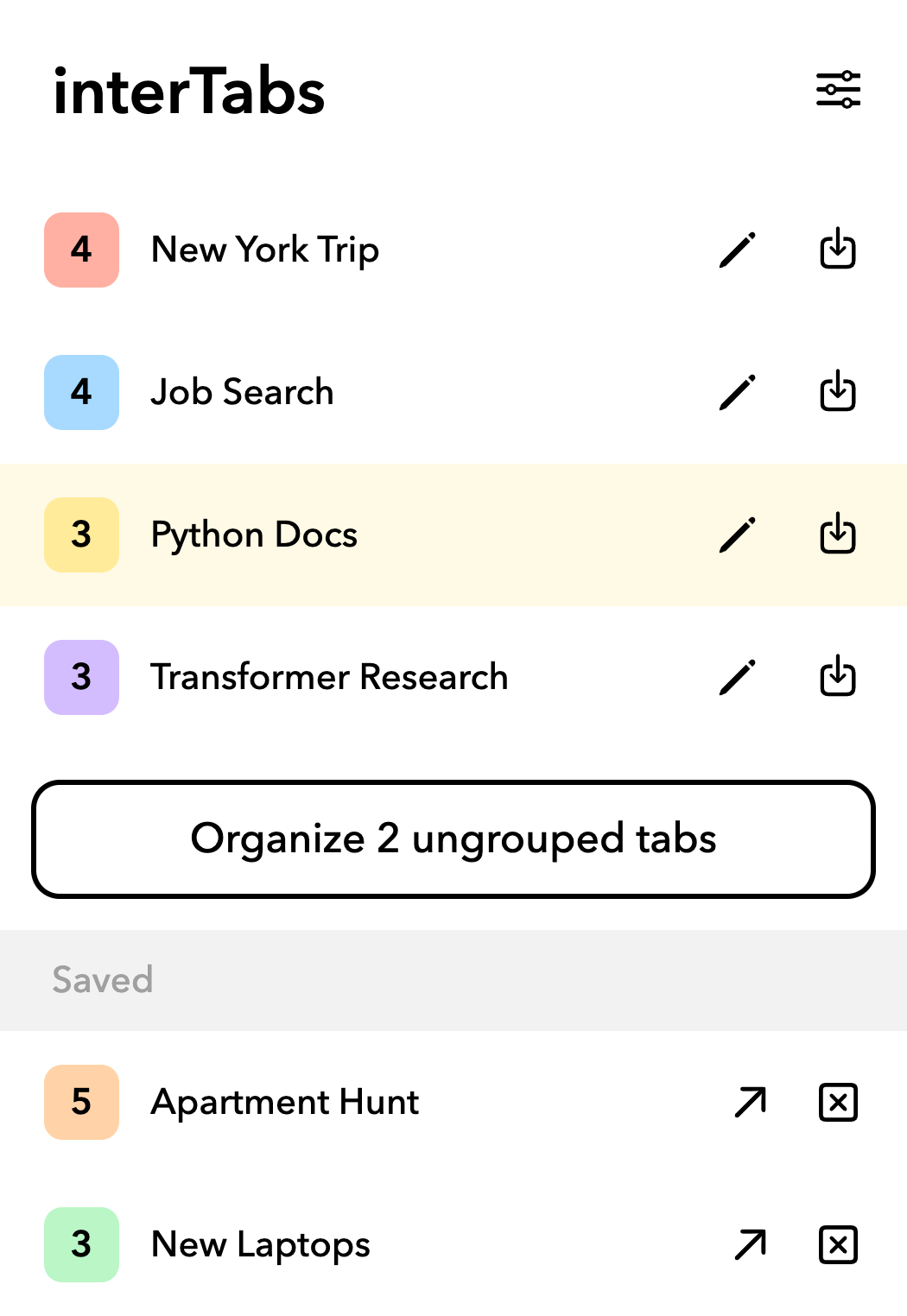
Task: Save the Python Docs group
Action: click(x=838, y=534)
